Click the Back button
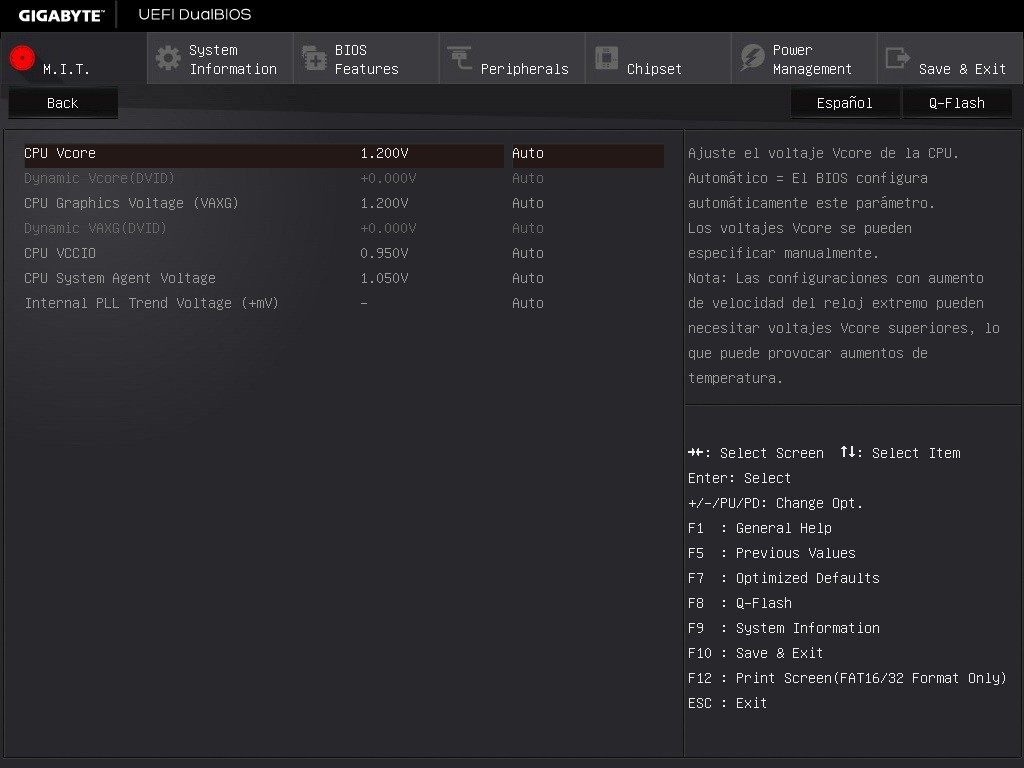The width and height of the screenshot is (1024, 768). tap(63, 102)
